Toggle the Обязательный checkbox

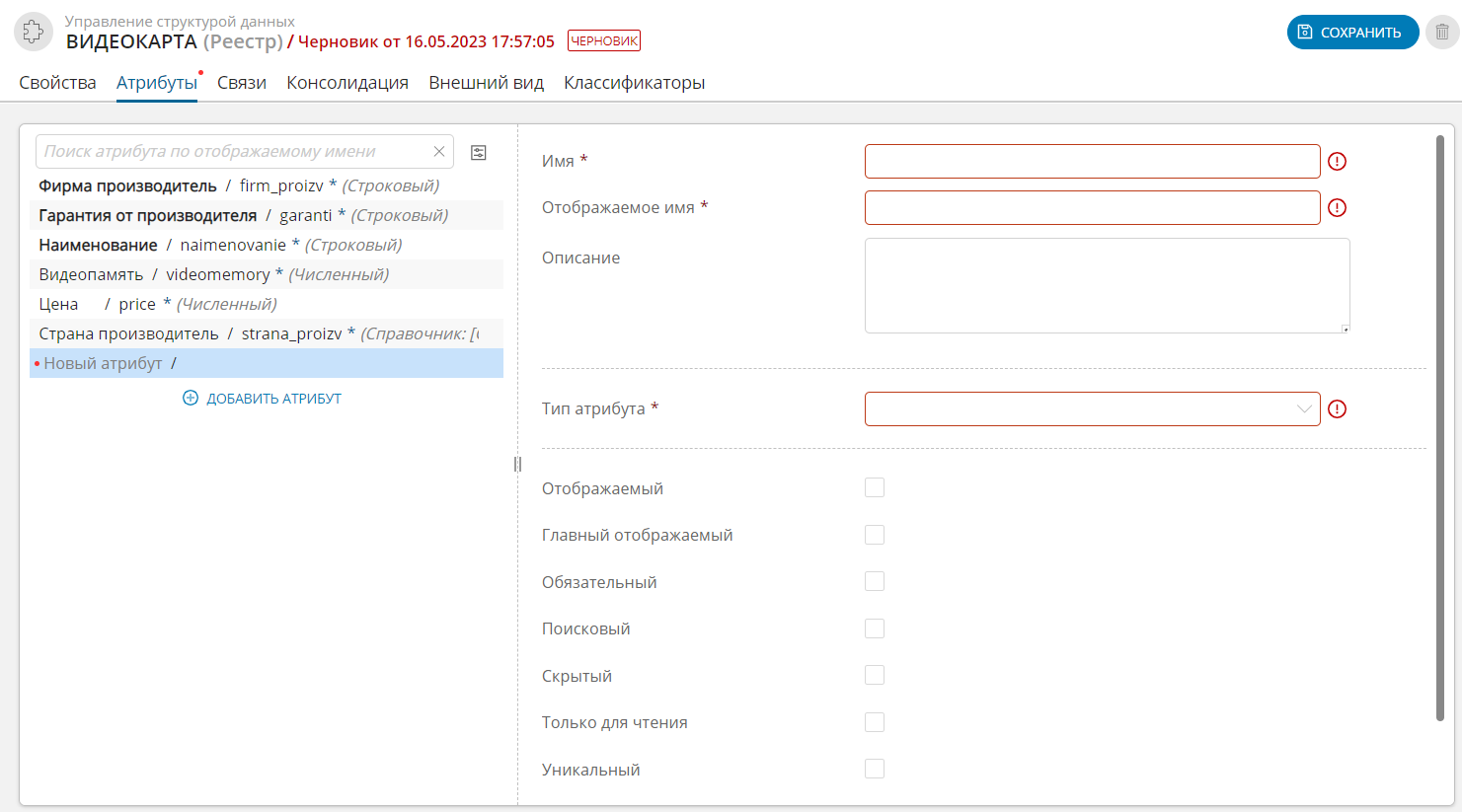coord(875,581)
